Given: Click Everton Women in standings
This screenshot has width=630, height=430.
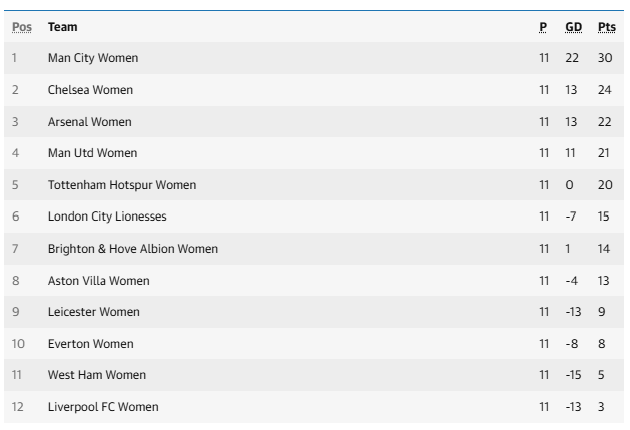Looking at the screenshot, I should click(90, 344).
